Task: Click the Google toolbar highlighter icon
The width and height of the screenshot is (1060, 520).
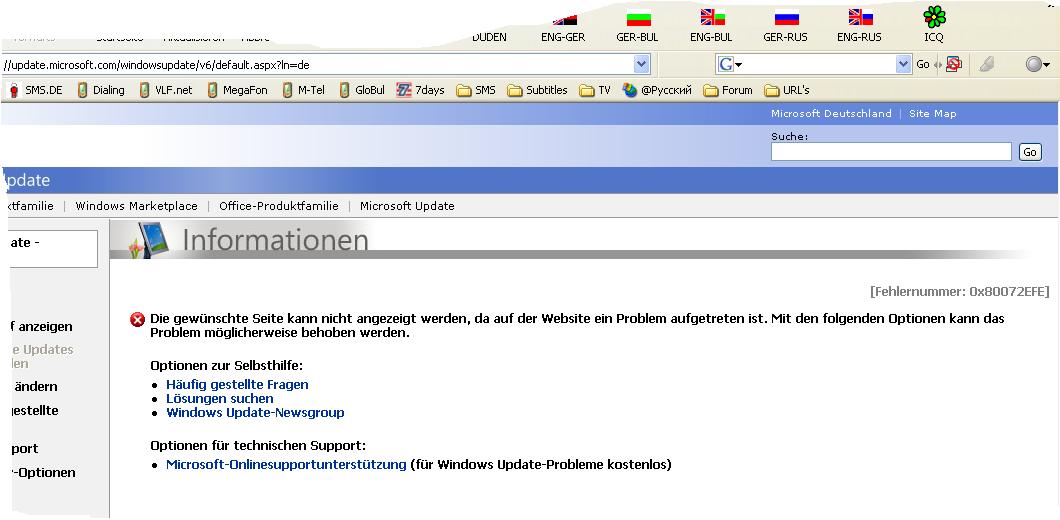Action: 986,64
